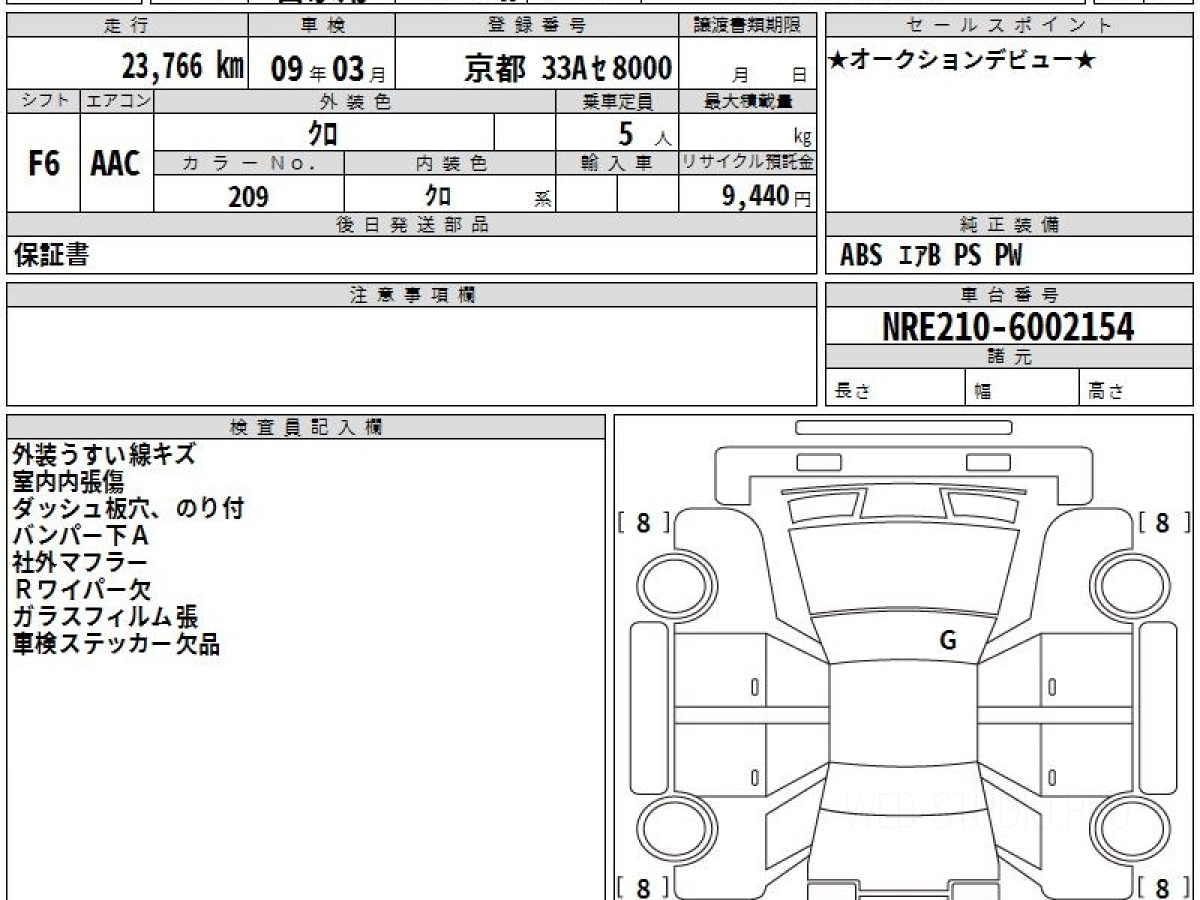1200x900 pixels.
Task: Click the [8] marker at the diagram's top right
Action: tap(1161, 521)
